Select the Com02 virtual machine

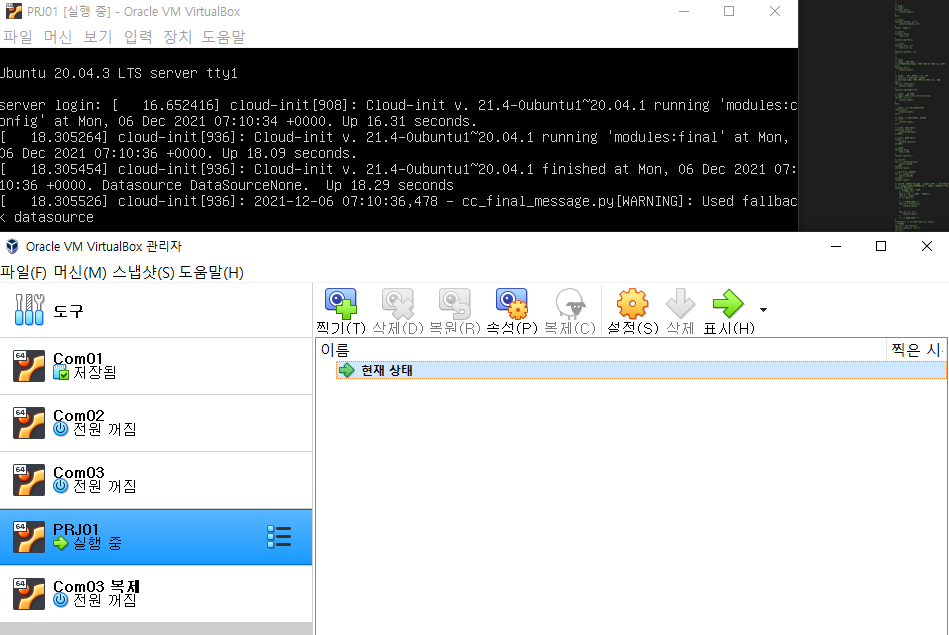point(156,423)
